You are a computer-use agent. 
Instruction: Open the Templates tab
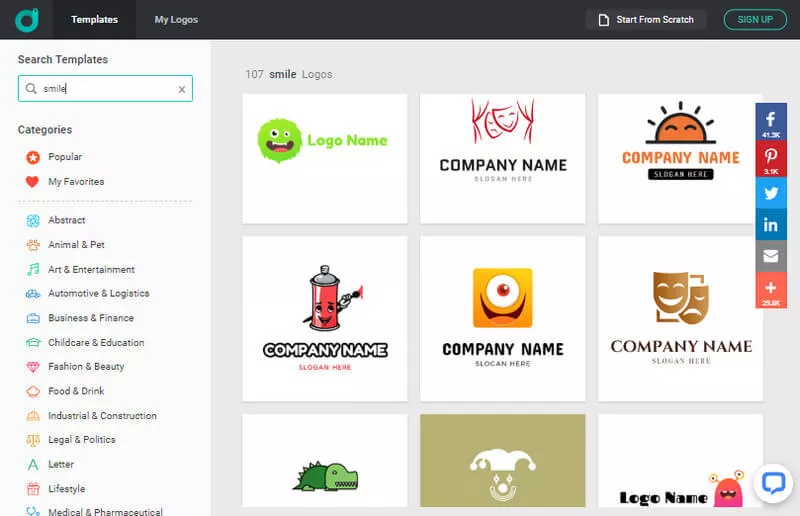tap(94, 19)
